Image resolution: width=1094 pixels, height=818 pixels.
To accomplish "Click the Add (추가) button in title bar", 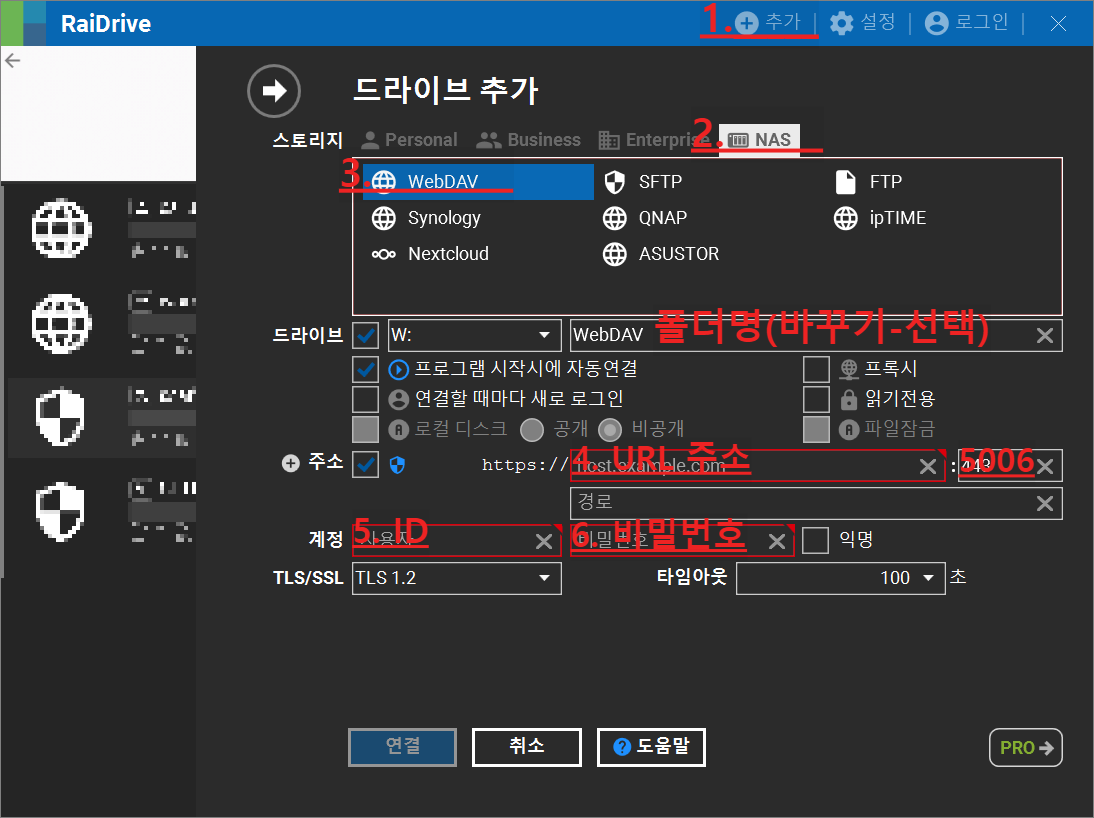I will click(x=768, y=22).
